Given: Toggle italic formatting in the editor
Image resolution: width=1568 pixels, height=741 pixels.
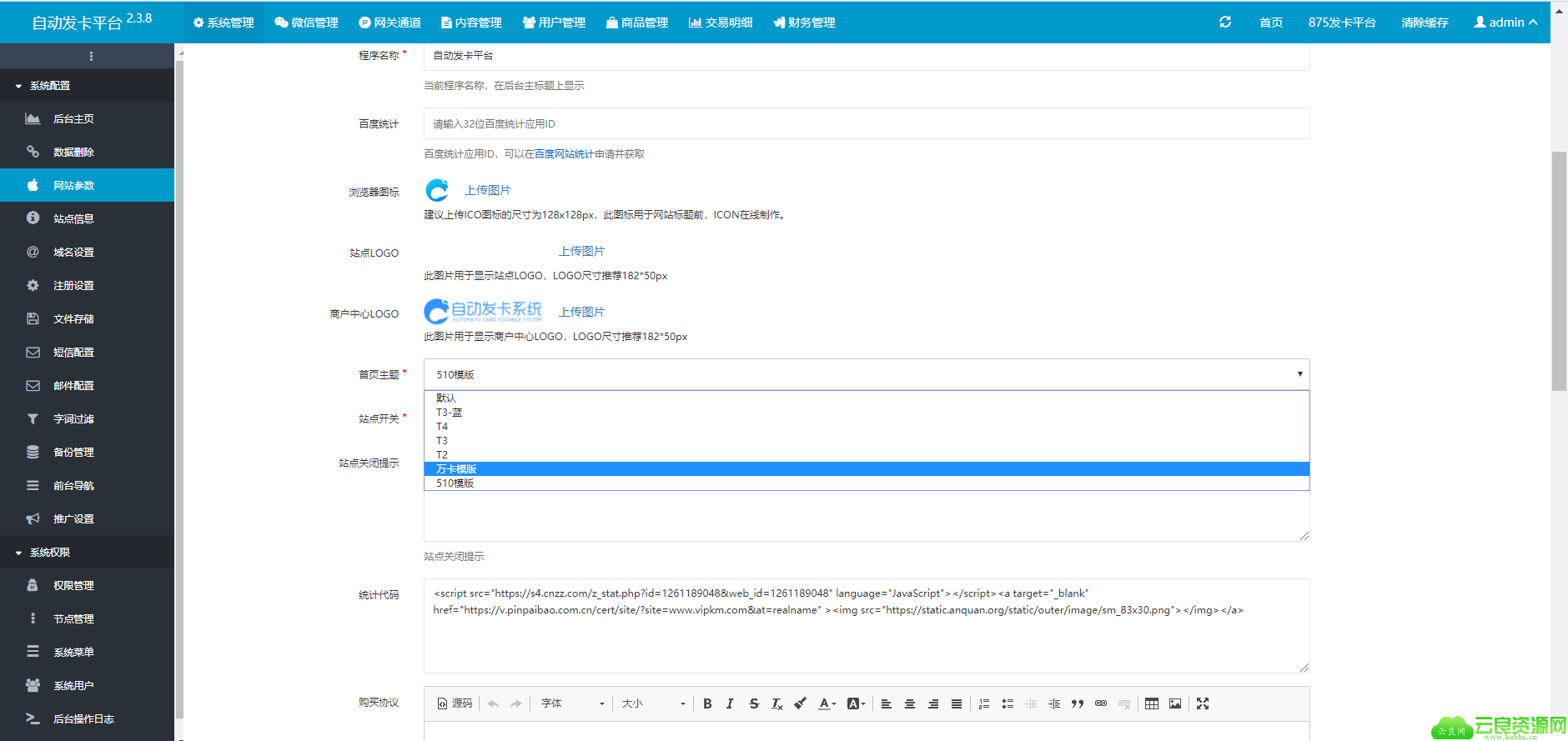Looking at the screenshot, I should (x=730, y=703).
